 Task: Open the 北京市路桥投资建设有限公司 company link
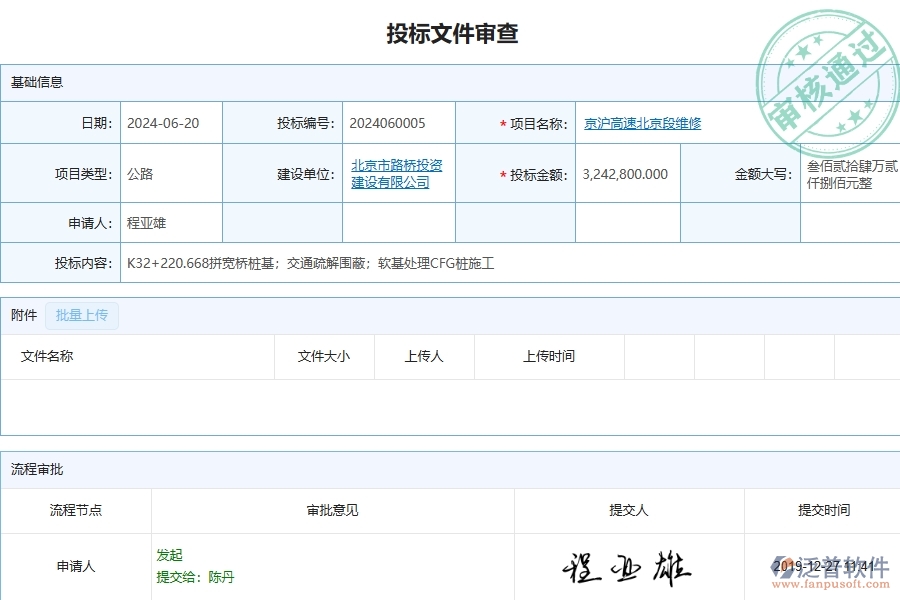(396, 173)
